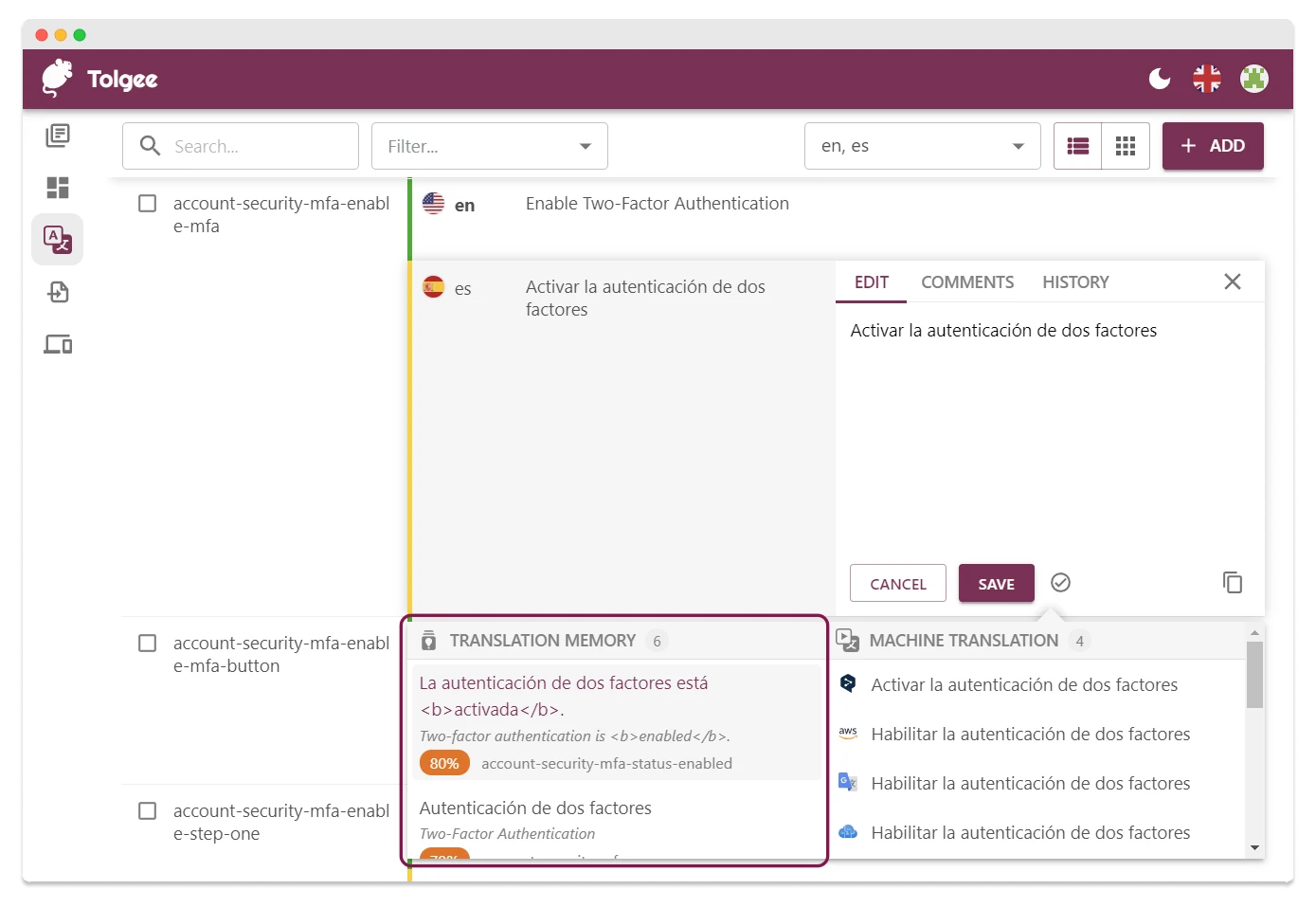The height and width of the screenshot is (908, 1316).
Task: Click the Cancel button
Action: [897, 584]
